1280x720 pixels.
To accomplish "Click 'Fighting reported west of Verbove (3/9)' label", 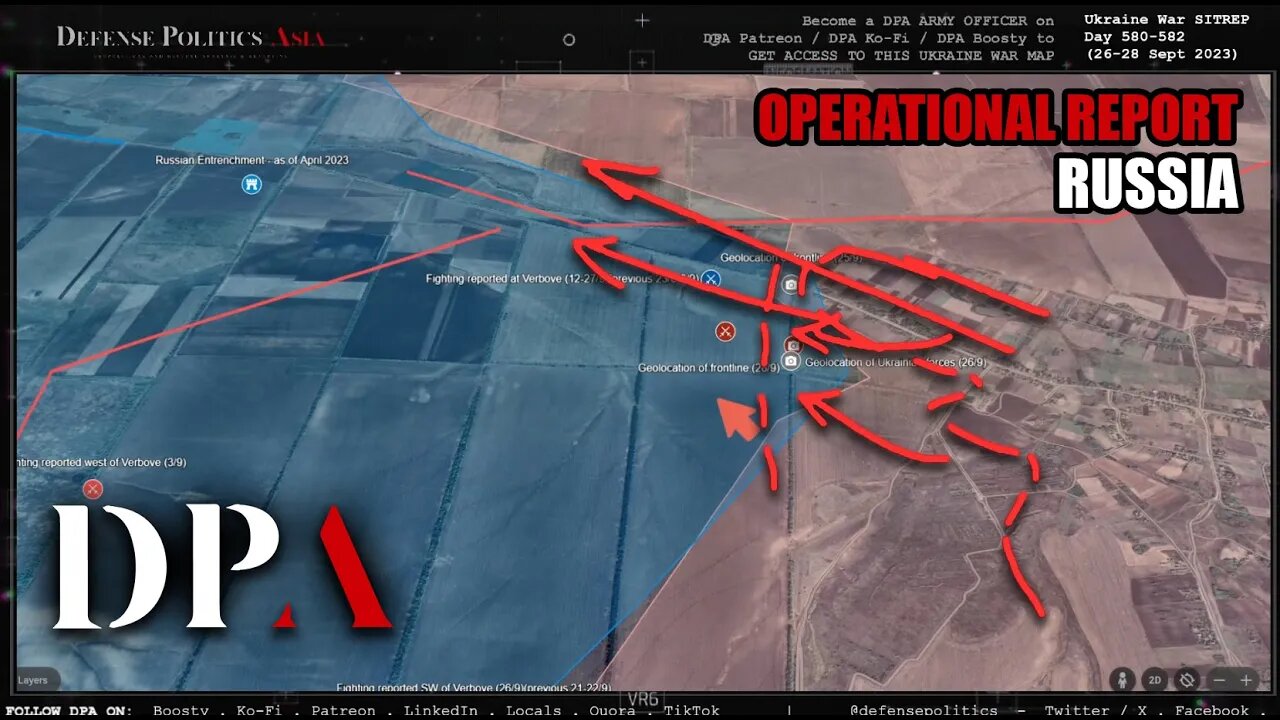I will coord(100,463).
